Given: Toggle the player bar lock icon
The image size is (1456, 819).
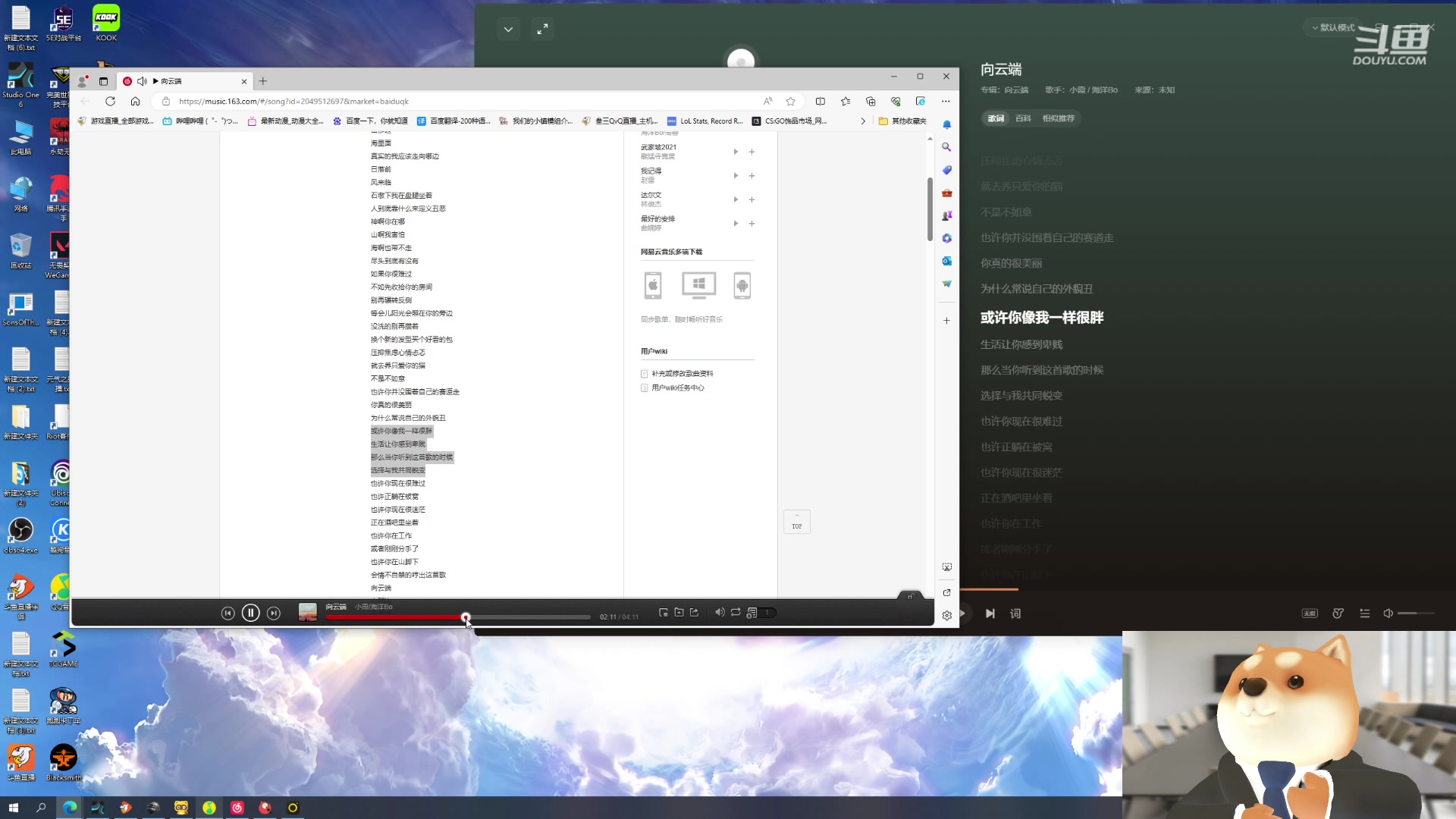Looking at the screenshot, I should [910, 596].
